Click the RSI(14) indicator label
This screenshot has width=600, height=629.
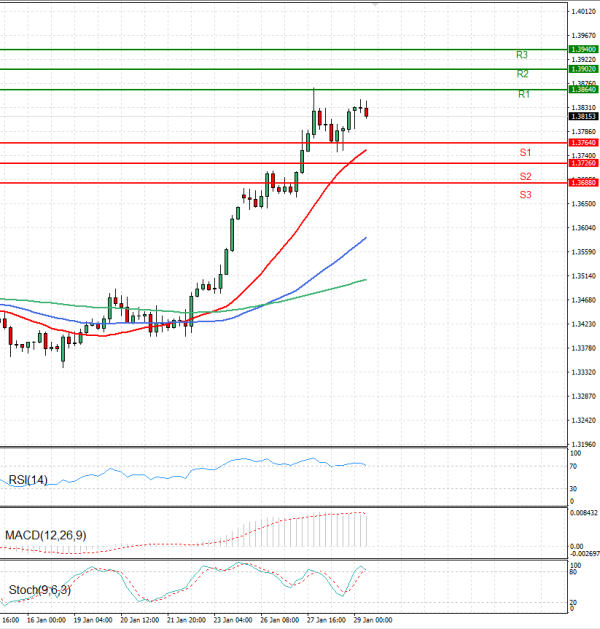pyautogui.click(x=28, y=480)
